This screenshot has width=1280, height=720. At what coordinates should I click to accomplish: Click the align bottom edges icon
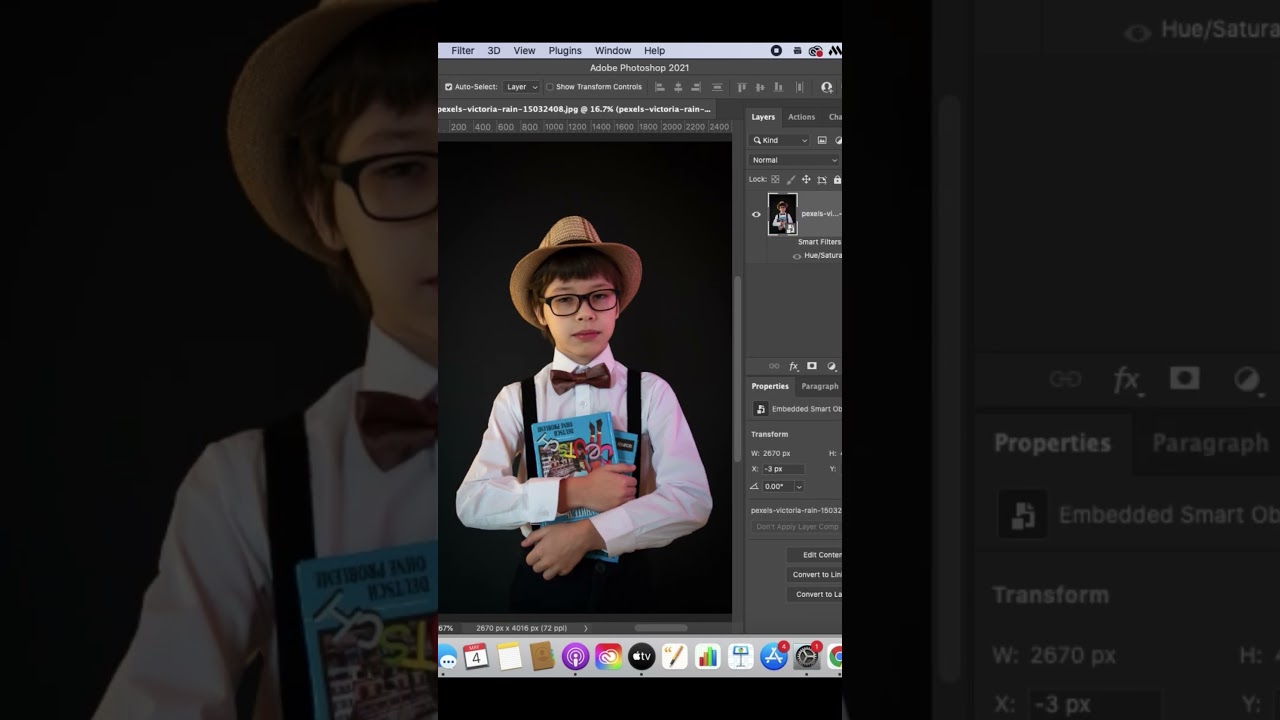[780, 87]
